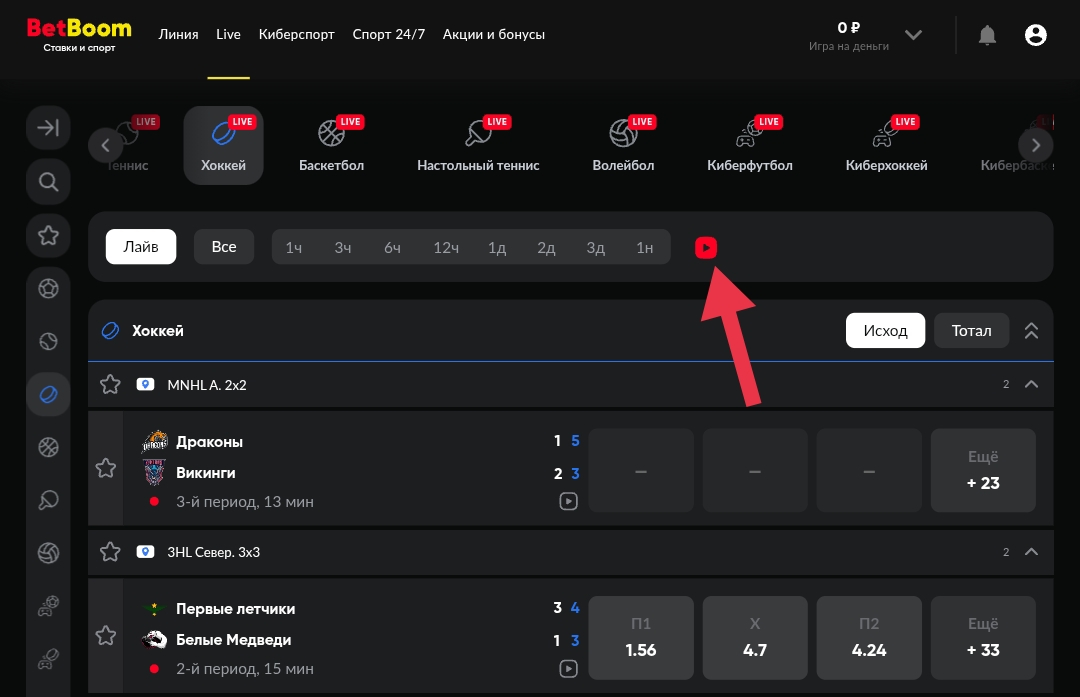Click the red video stream filter icon

click(x=706, y=247)
